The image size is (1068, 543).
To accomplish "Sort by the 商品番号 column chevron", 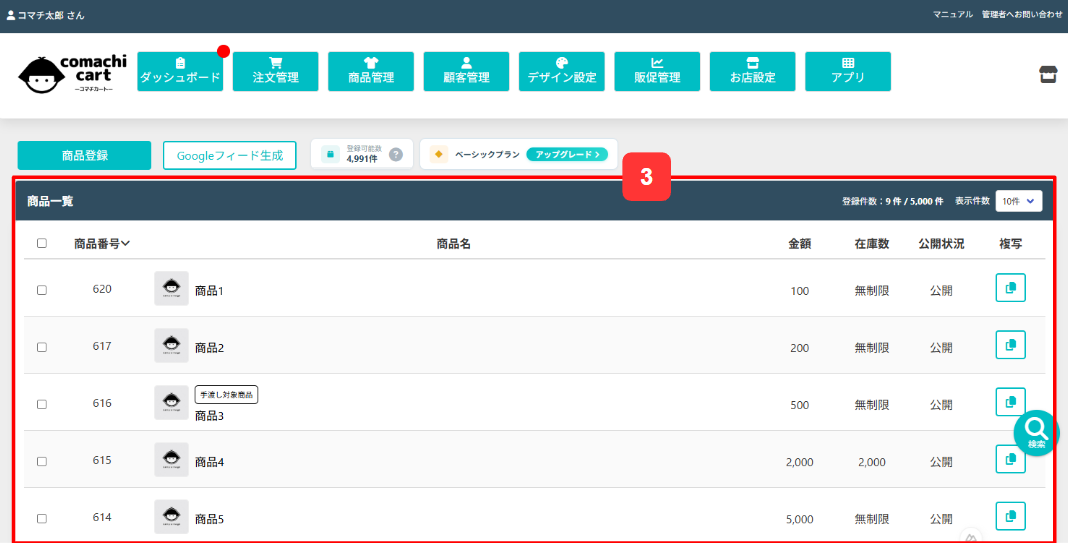I will pos(125,244).
